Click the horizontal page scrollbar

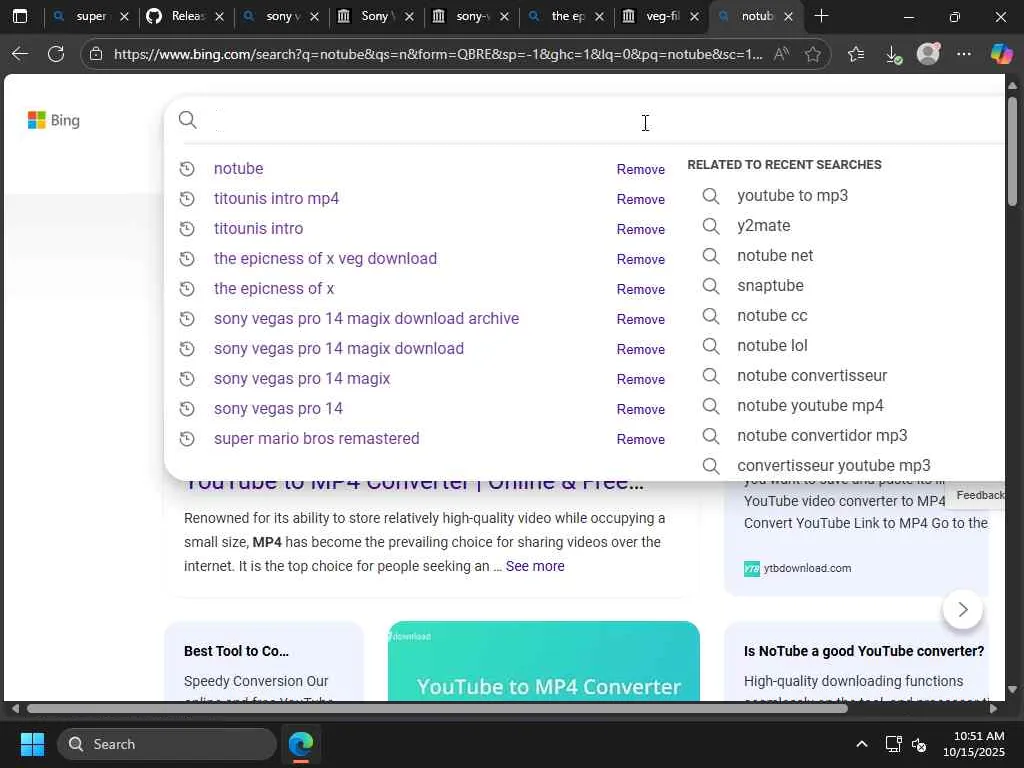click(x=438, y=709)
